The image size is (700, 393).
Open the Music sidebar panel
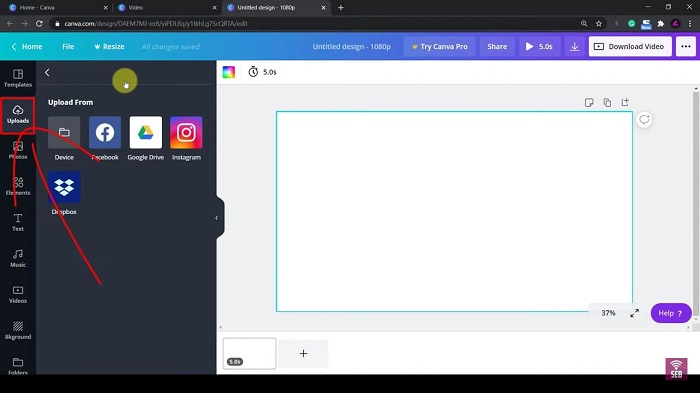click(x=18, y=259)
